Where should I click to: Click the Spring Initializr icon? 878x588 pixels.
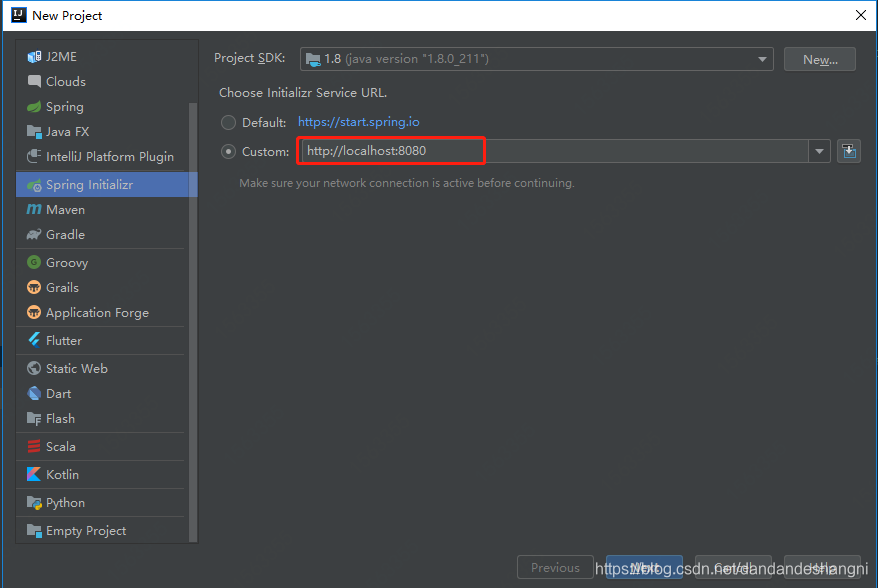click(x=34, y=185)
